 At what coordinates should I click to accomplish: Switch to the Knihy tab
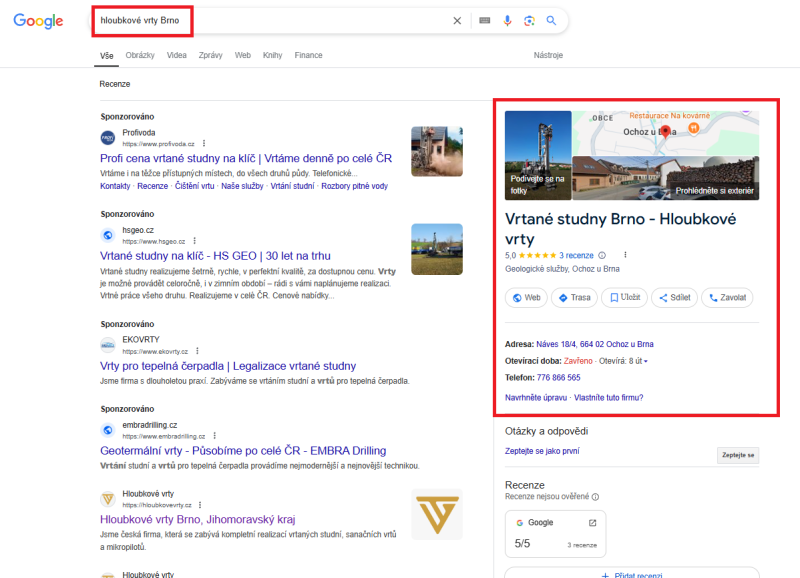tap(272, 55)
